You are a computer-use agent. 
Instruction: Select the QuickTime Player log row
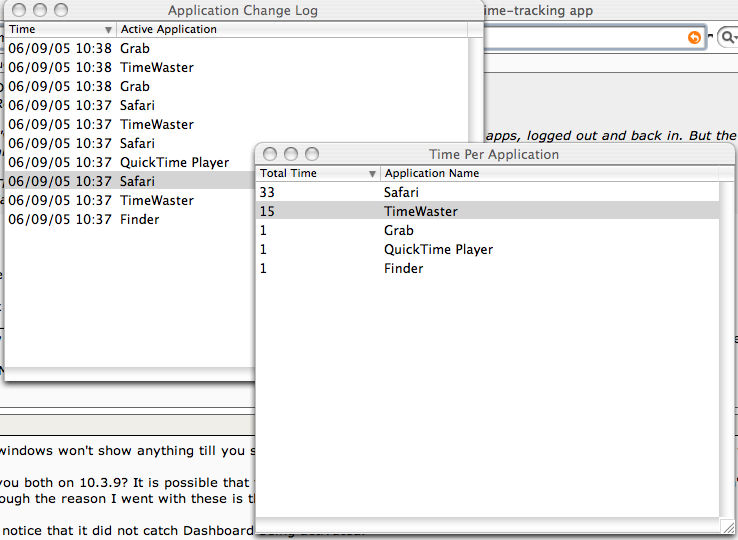(130, 162)
